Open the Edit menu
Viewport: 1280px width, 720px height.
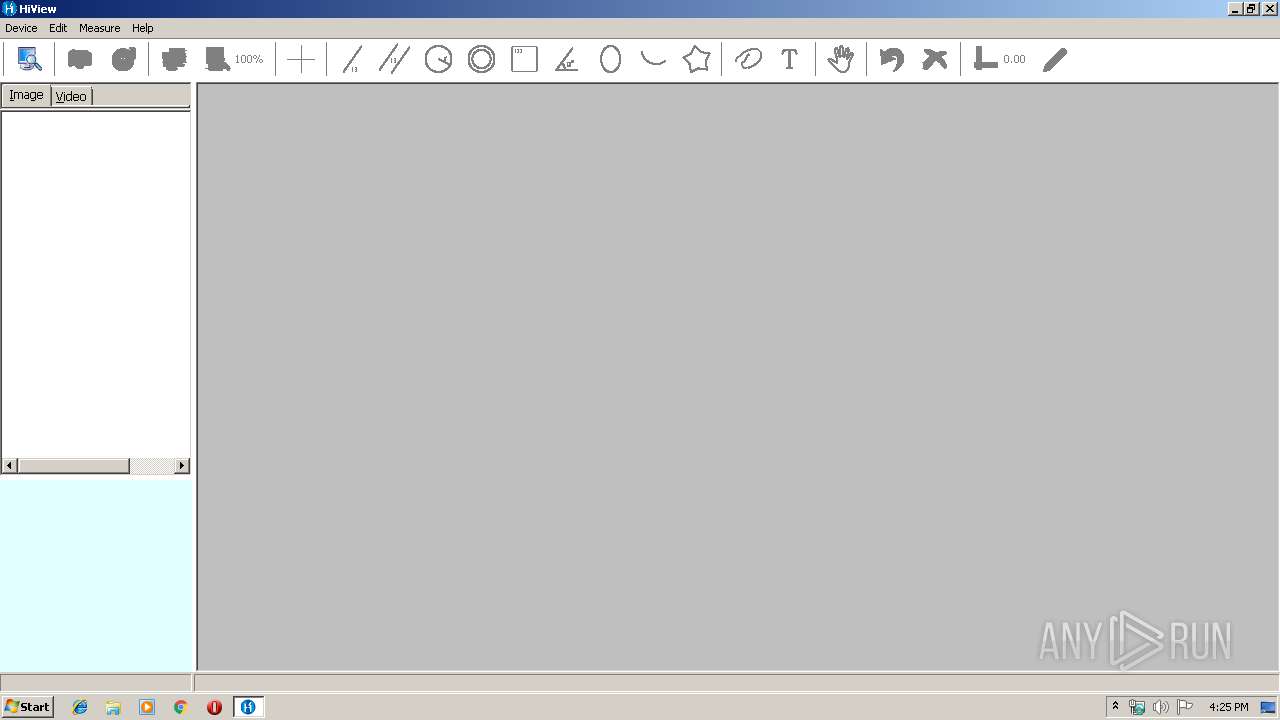[58, 28]
